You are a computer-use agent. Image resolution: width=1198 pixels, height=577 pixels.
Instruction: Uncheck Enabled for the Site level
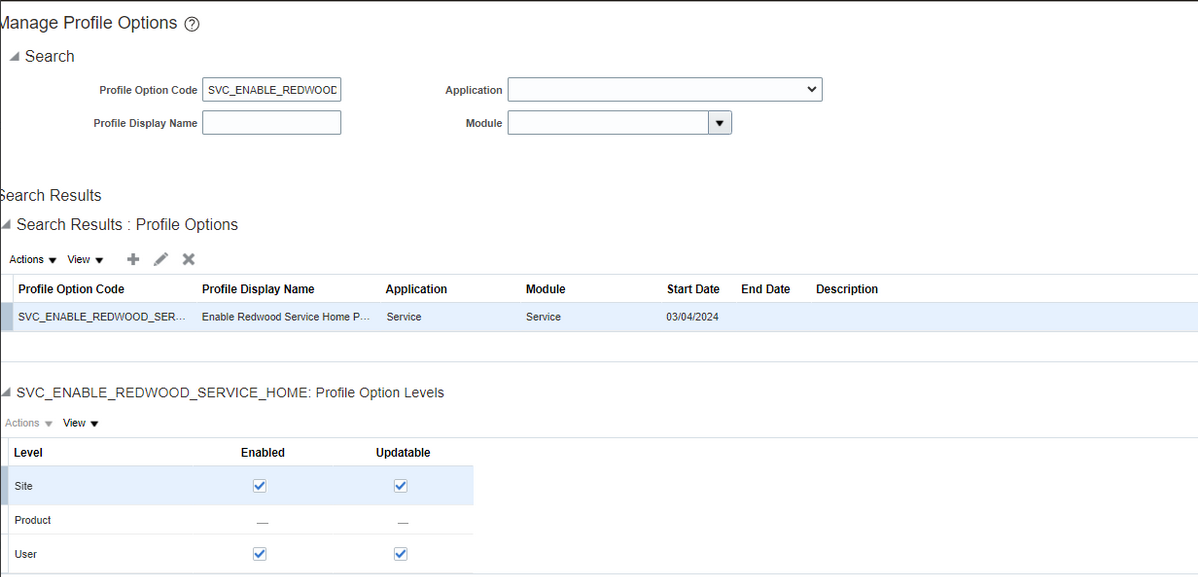click(x=259, y=486)
